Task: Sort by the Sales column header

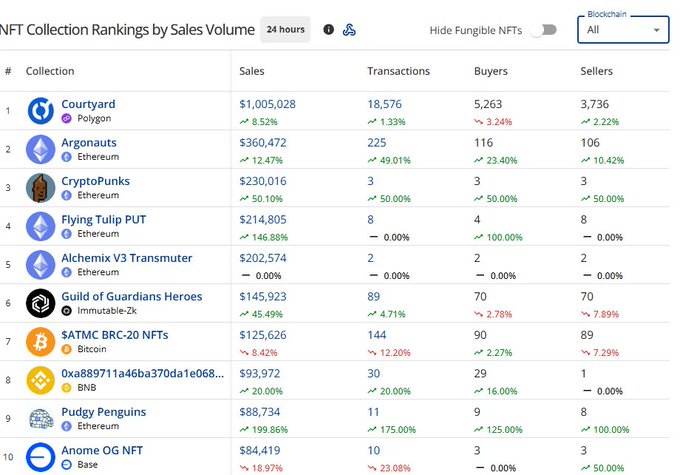Action: (x=252, y=71)
